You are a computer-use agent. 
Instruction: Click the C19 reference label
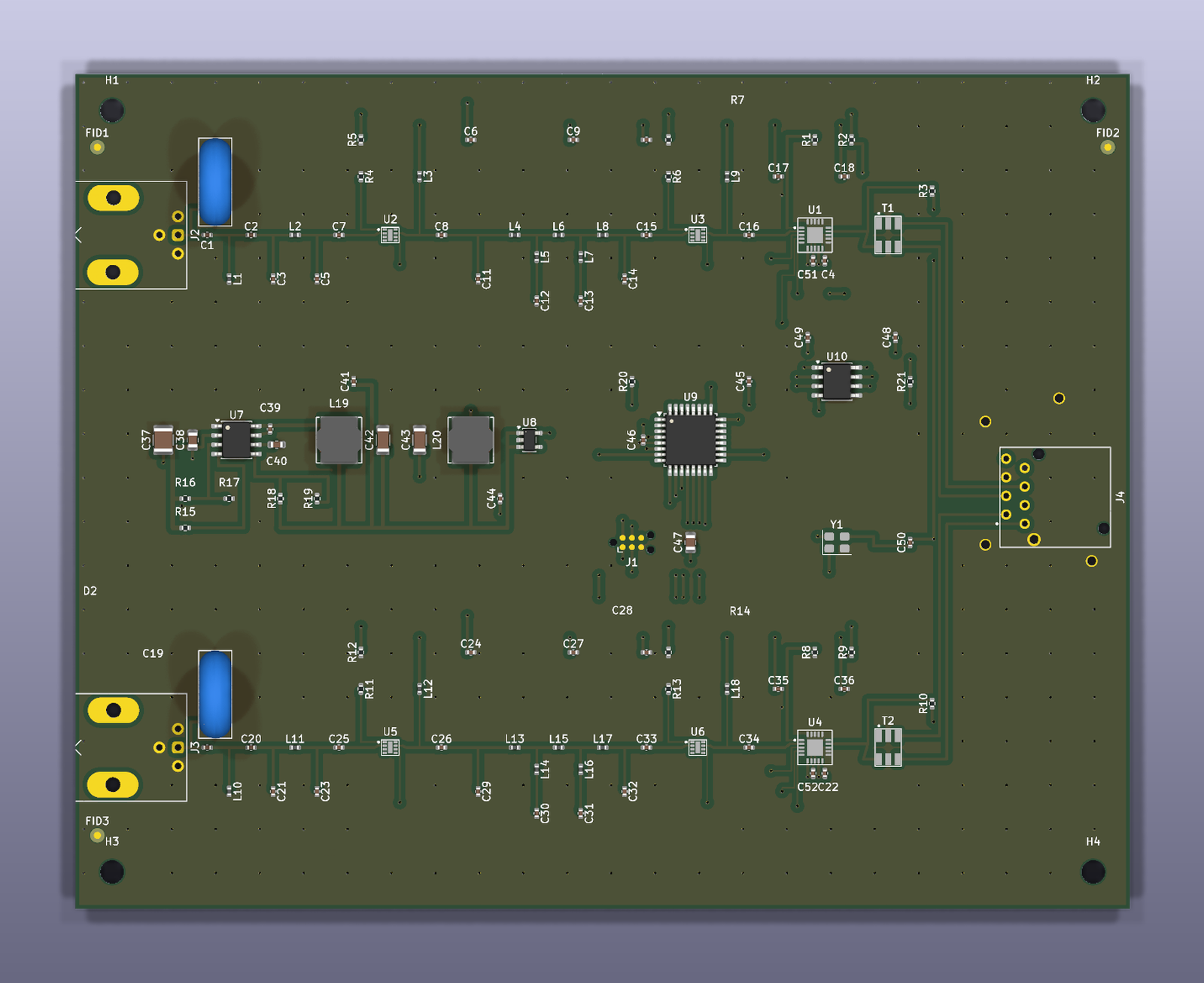click(x=153, y=653)
